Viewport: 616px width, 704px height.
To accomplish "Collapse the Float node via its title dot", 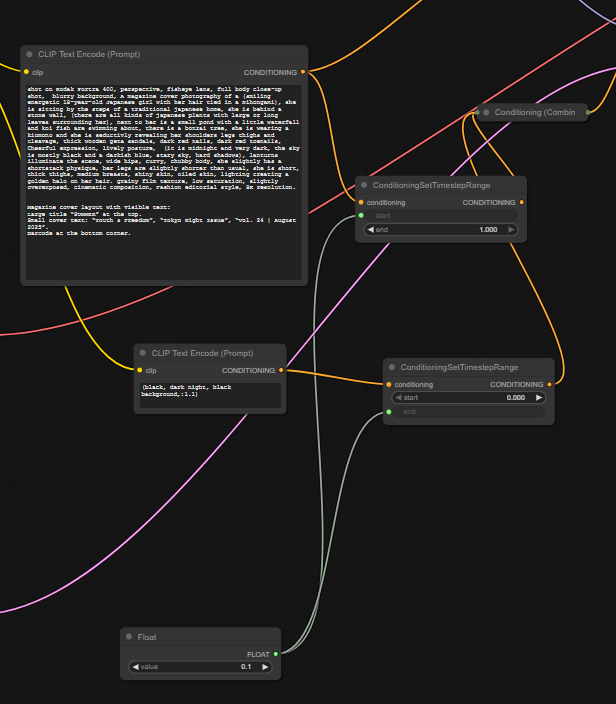I will pyautogui.click(x=129, y=637).
